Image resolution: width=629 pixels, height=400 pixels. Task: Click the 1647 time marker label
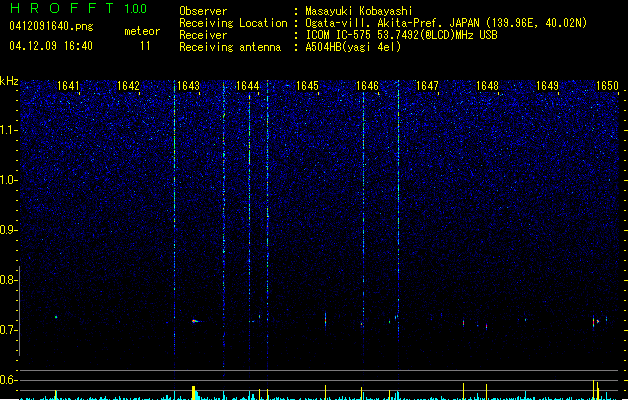tap(427, 86)
